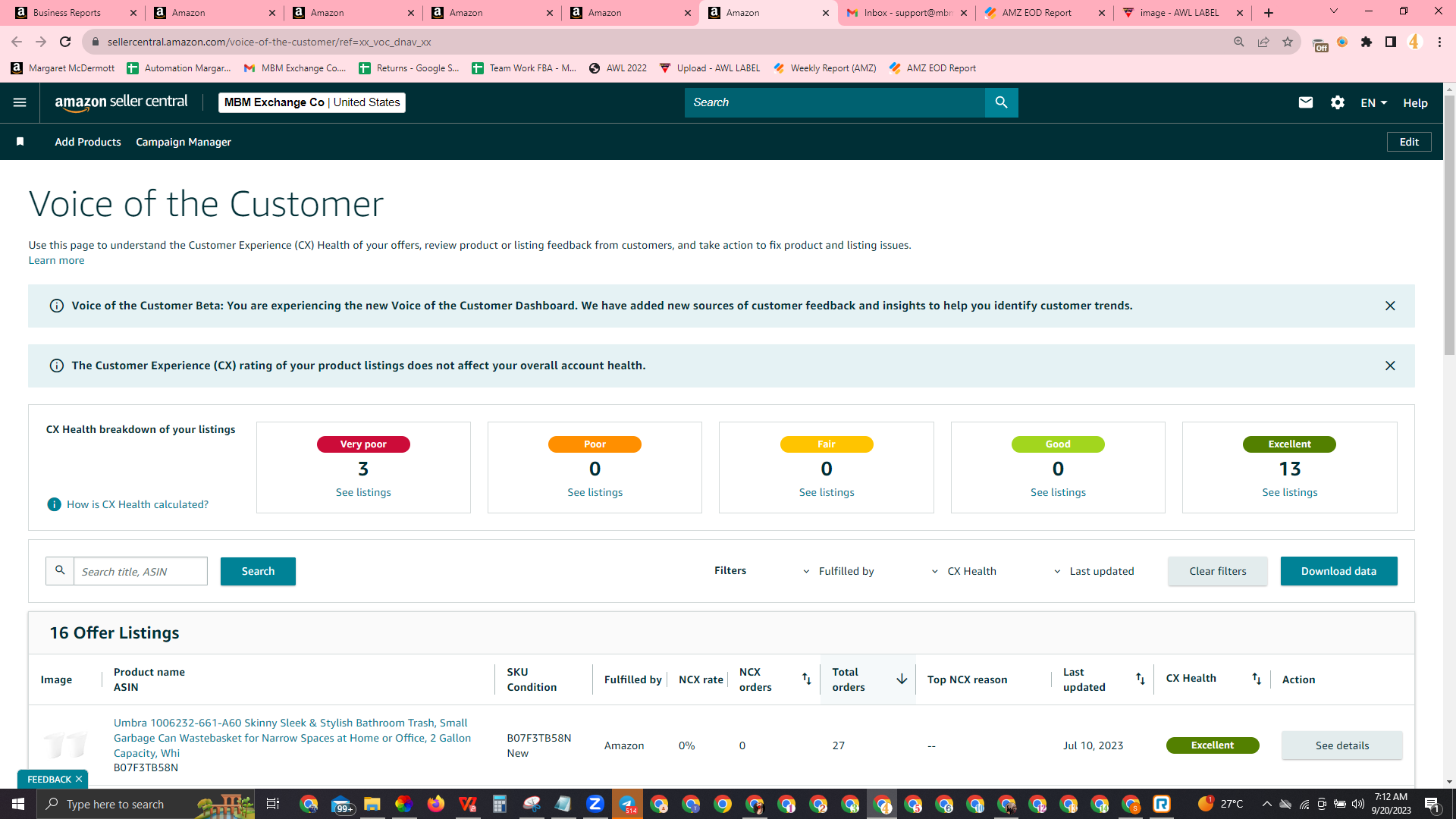
Task: See listings under Very poor
Action: click(363, 492)
